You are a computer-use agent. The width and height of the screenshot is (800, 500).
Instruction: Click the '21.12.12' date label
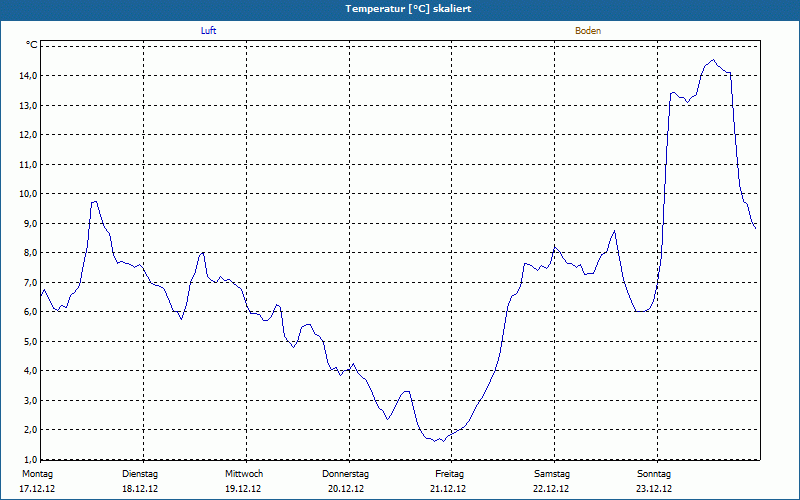tap(448, 489)
